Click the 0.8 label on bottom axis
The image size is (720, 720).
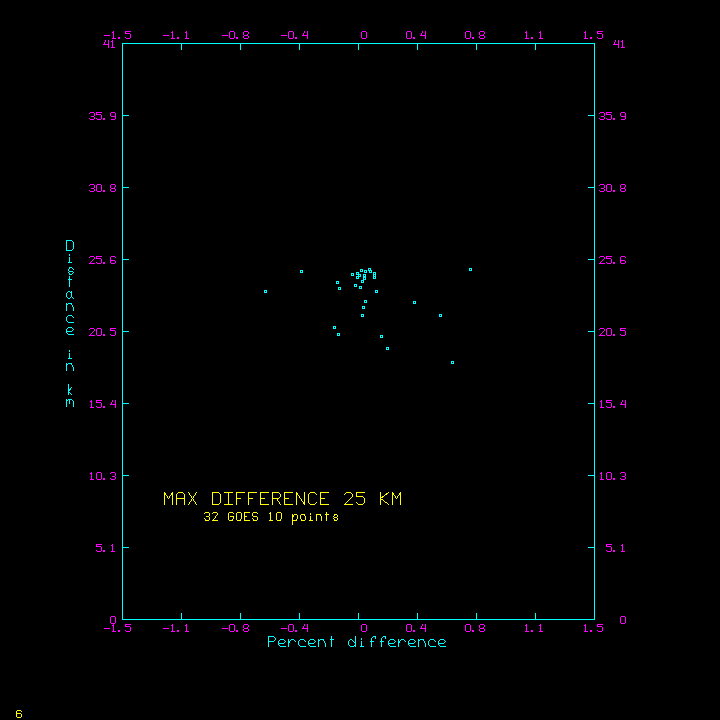tap(475, 628)
